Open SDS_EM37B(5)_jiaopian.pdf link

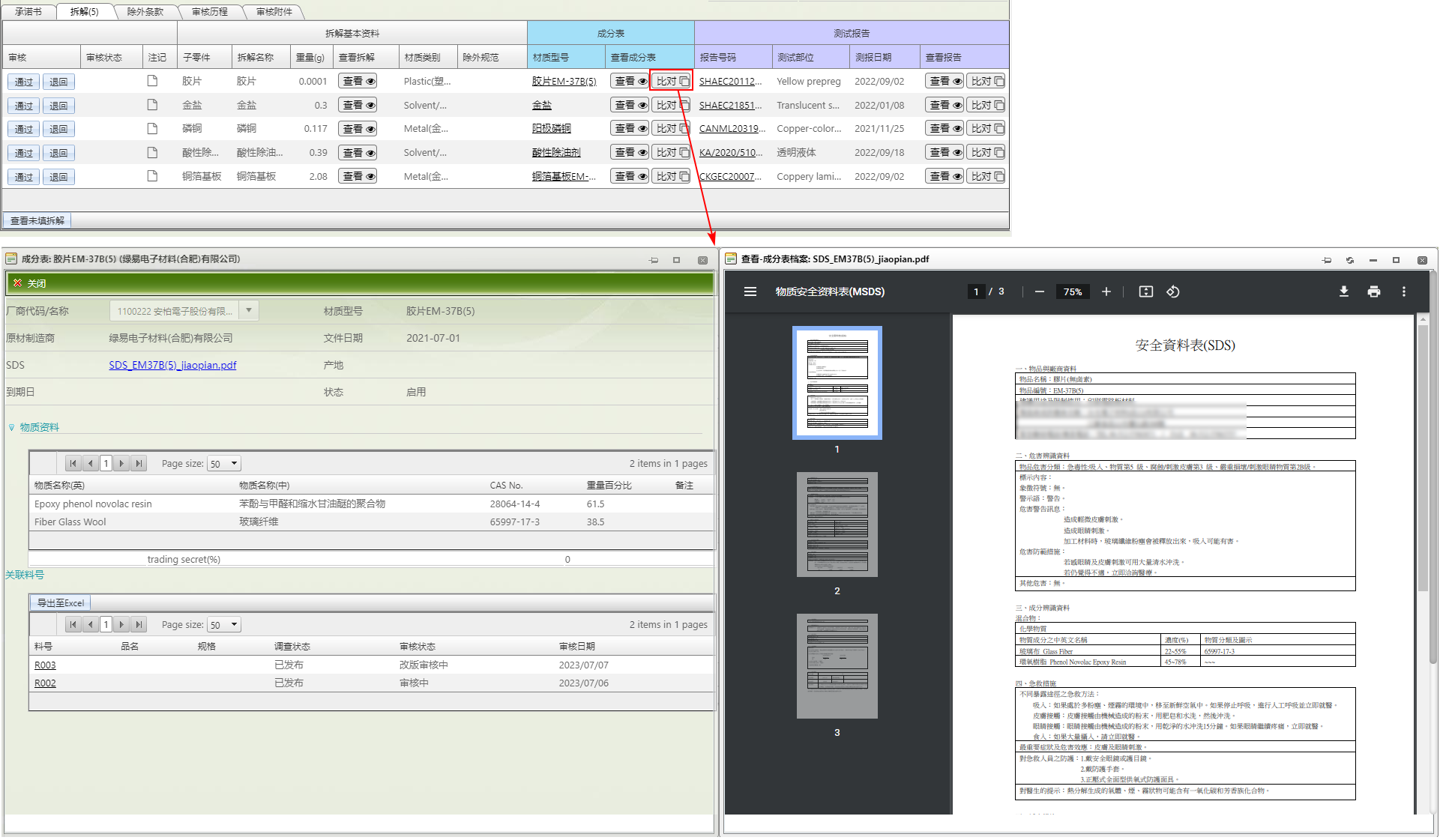click(x=172, y=365)
